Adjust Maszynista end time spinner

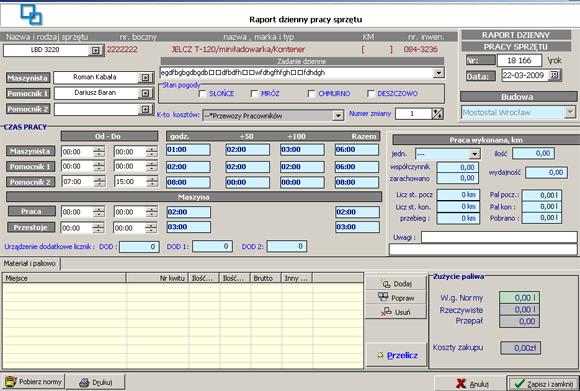click(x=151, y=152)
